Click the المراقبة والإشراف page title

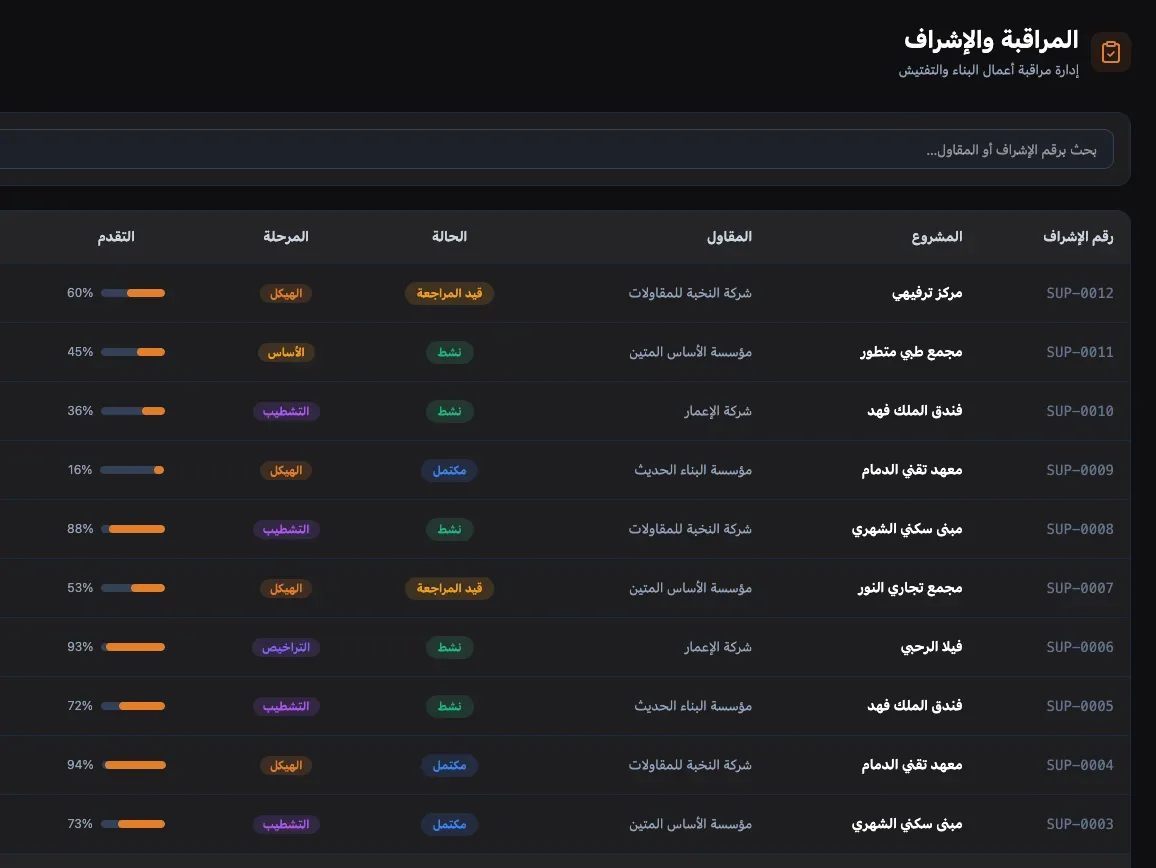pyautogui.click(x=991, y=40)
